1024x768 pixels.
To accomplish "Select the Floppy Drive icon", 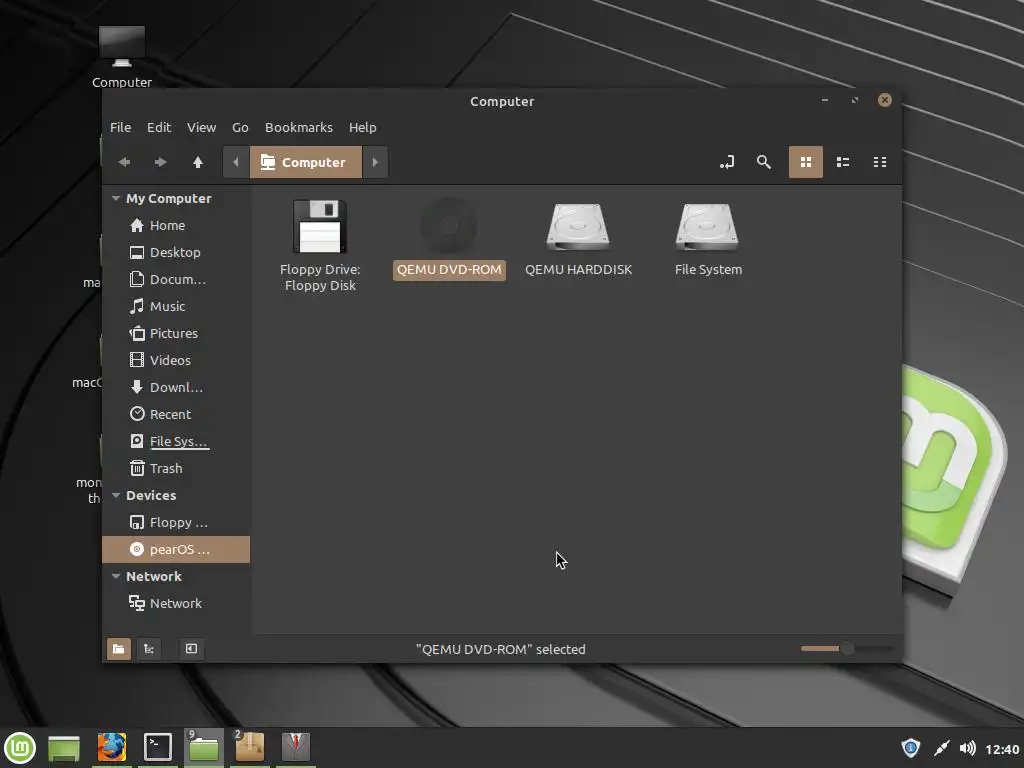I will tap(320, 226).
